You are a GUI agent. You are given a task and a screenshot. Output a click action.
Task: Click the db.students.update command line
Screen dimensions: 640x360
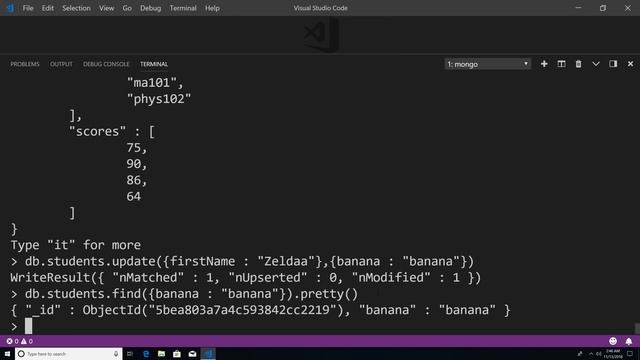point(242,261)
